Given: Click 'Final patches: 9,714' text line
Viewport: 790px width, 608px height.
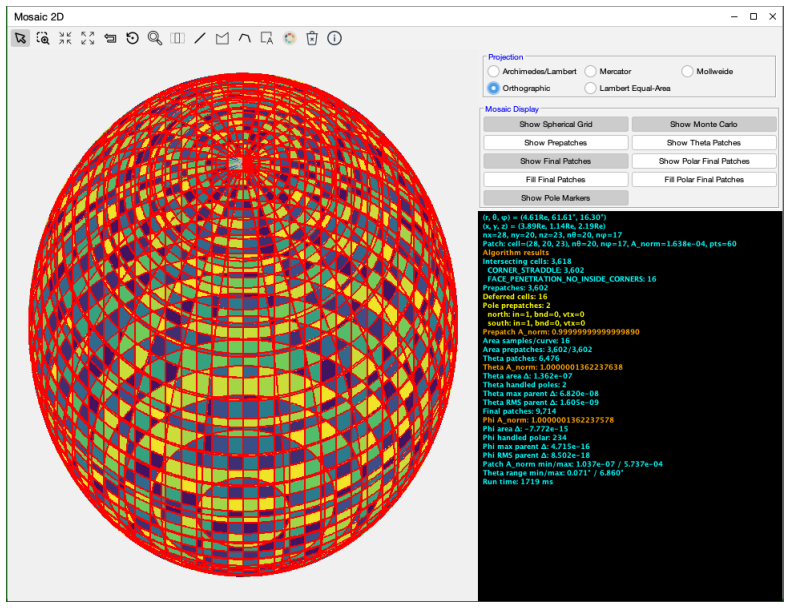Looking at the screenshot, I should (x=519, y=411).
